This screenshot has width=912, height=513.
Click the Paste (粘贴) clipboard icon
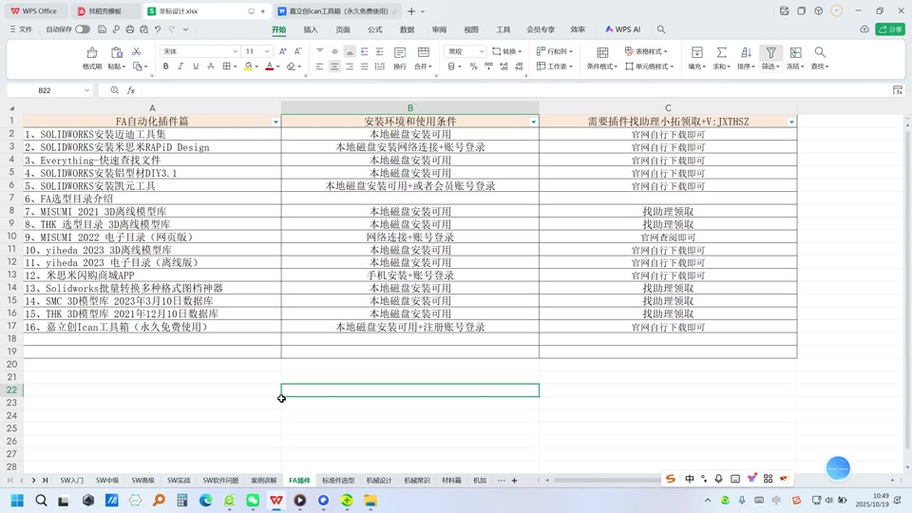[x=116, y=53]
